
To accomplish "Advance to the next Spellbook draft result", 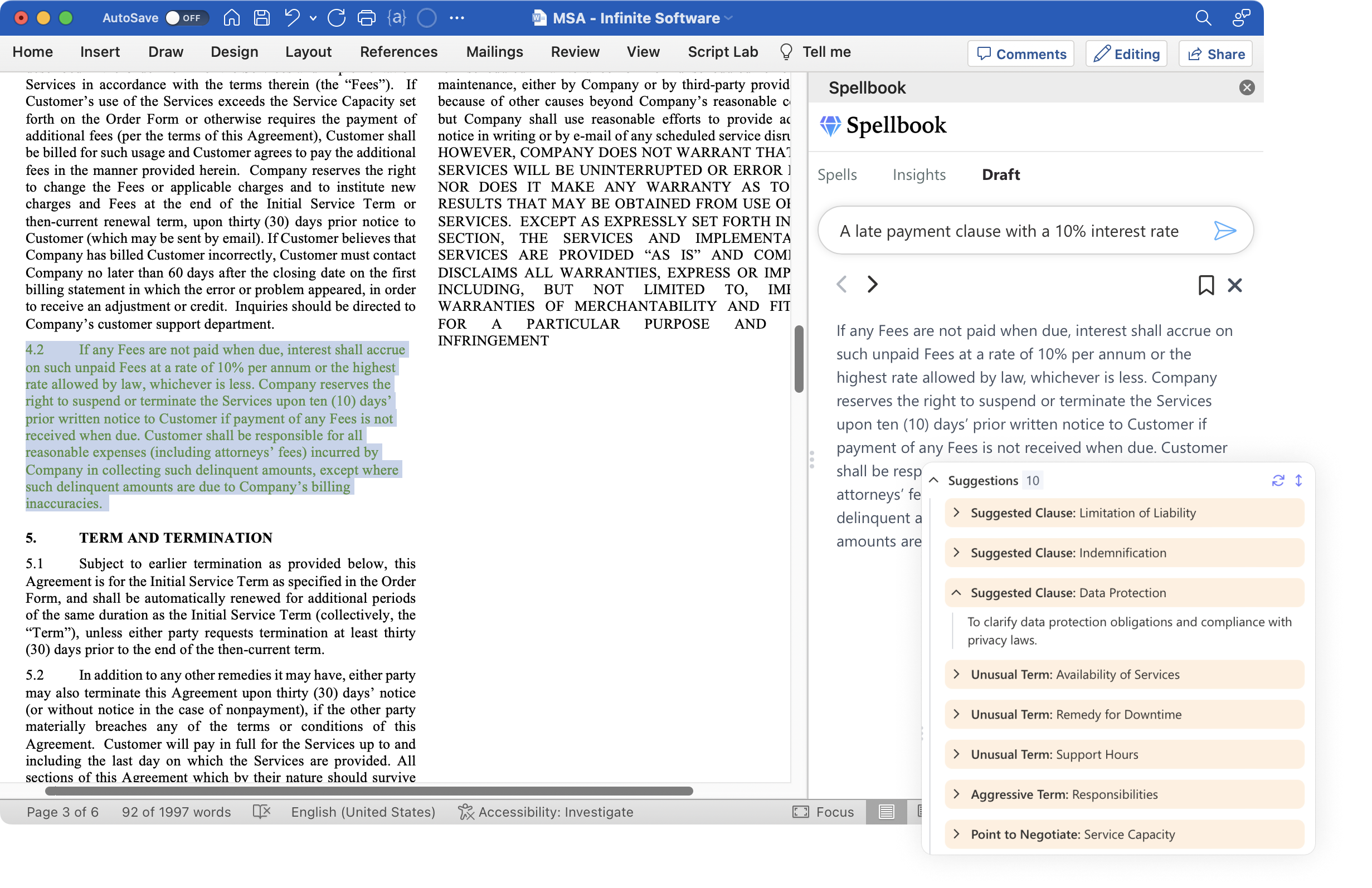I will [x=872, y=284].
